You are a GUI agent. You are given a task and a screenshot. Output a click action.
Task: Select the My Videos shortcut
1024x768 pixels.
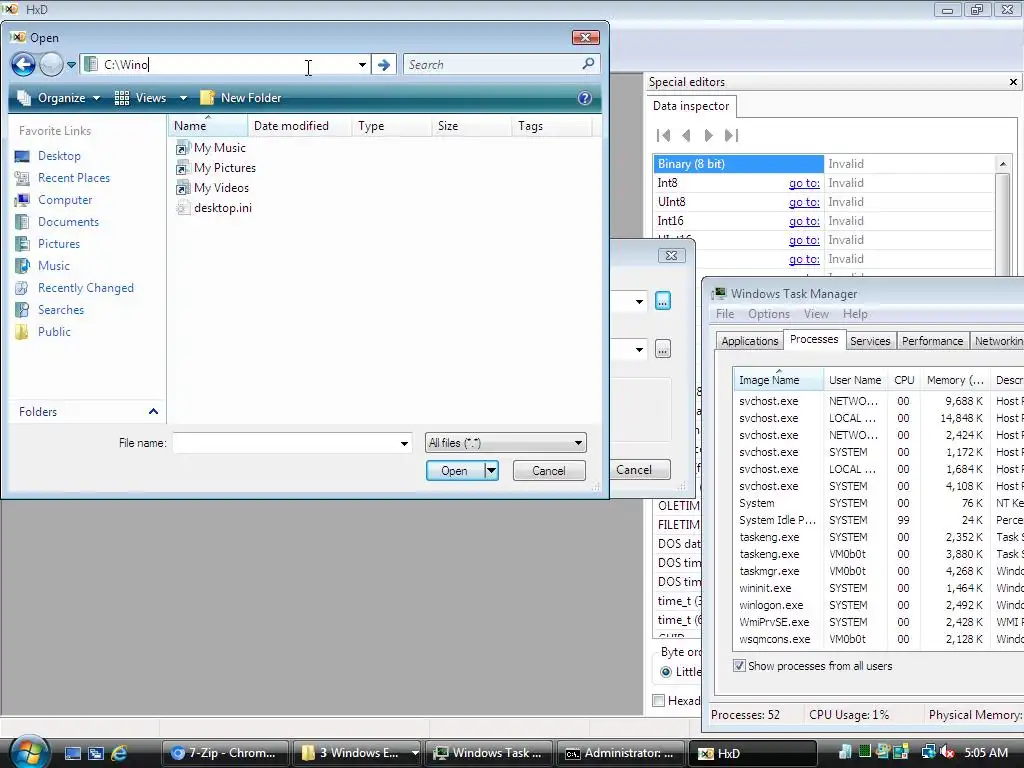[213, 188]
